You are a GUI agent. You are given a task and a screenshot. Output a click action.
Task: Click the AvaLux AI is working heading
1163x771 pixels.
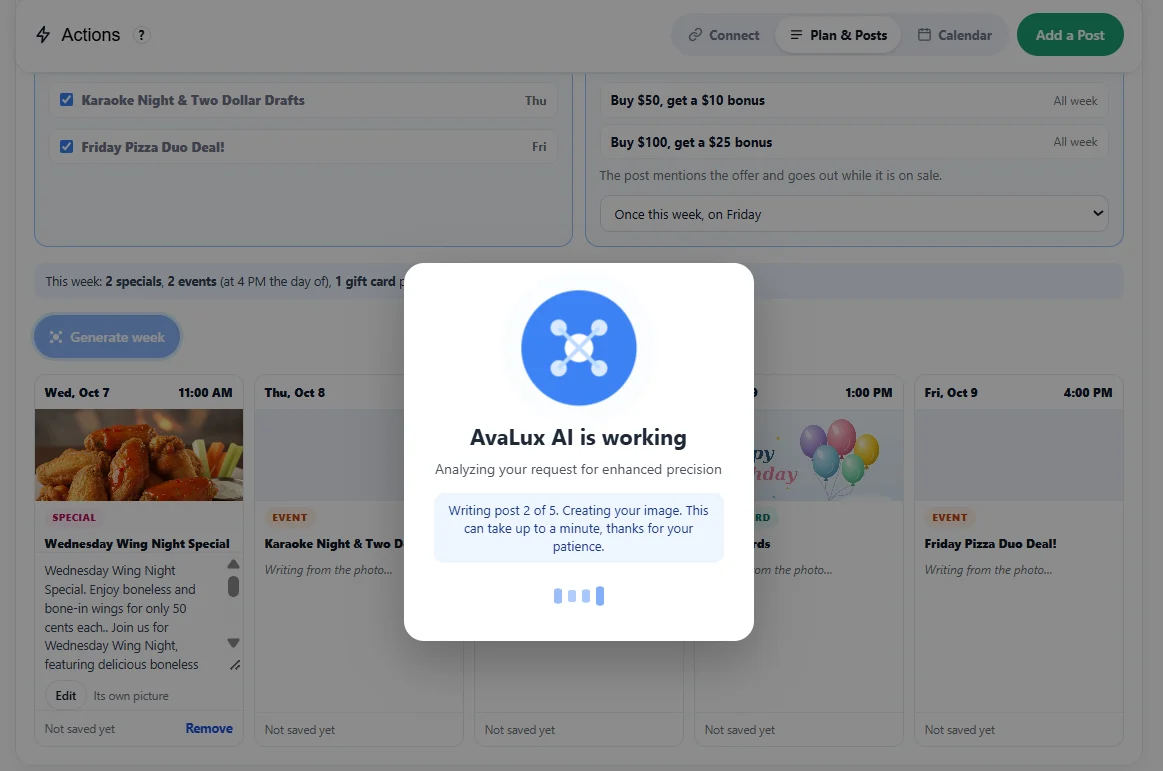point(579,437)
